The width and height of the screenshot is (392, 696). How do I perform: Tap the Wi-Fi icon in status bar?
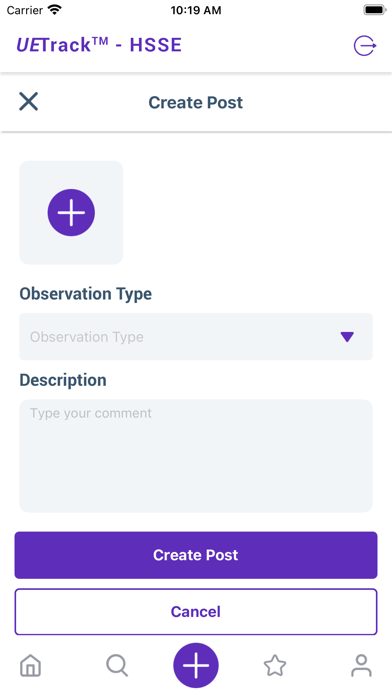[55, 10]
